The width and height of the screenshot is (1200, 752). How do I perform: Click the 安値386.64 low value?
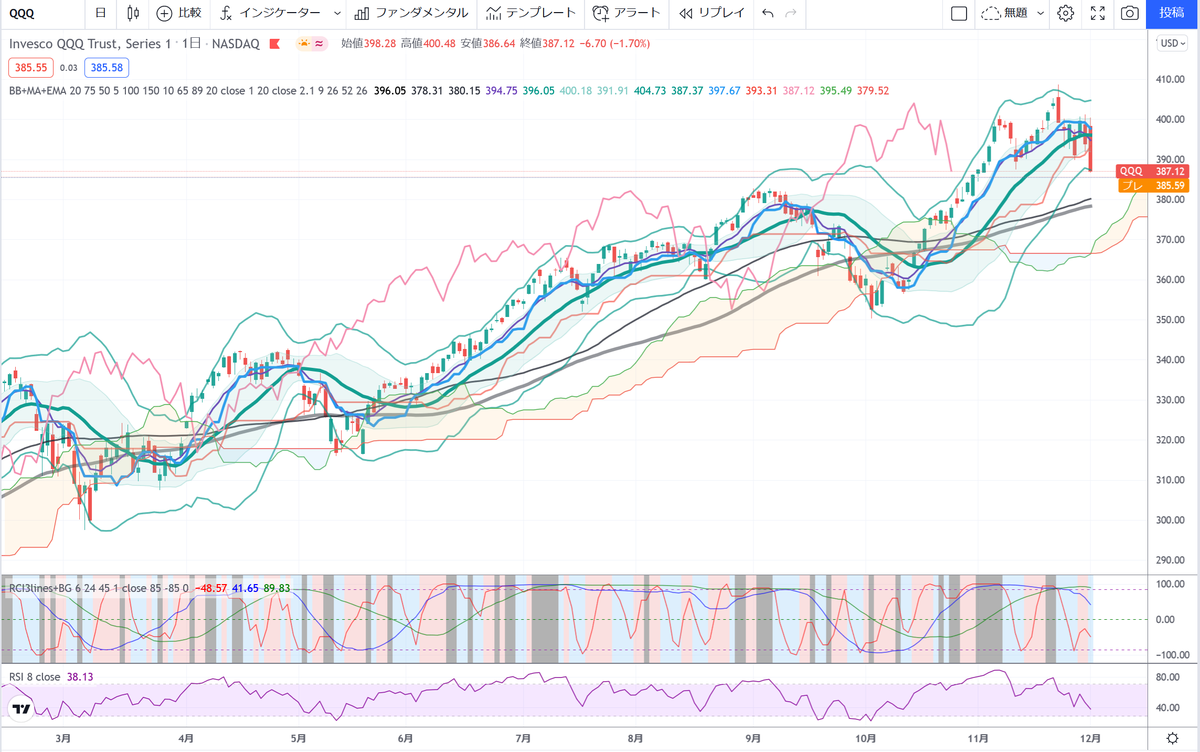click(x=488, y=44)
